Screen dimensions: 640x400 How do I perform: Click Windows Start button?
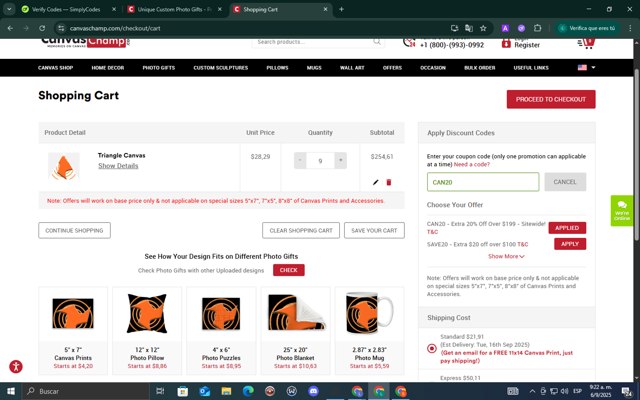tap(11, 391)
